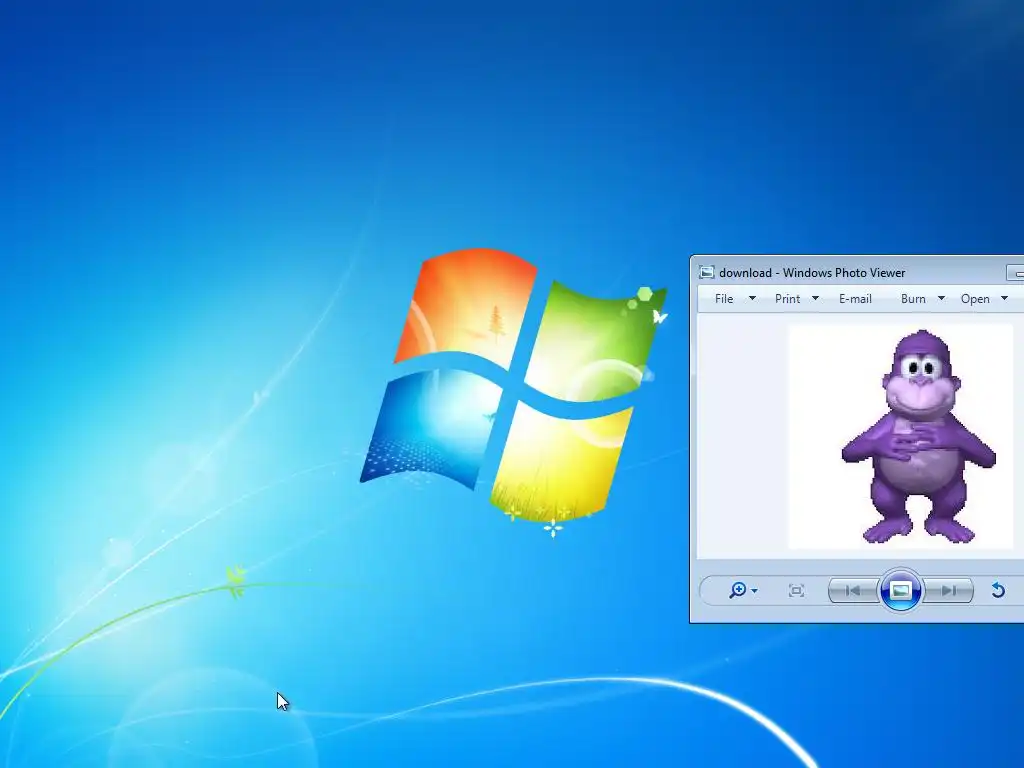
Task: Open the Burn menu
Action: [913, 299]
